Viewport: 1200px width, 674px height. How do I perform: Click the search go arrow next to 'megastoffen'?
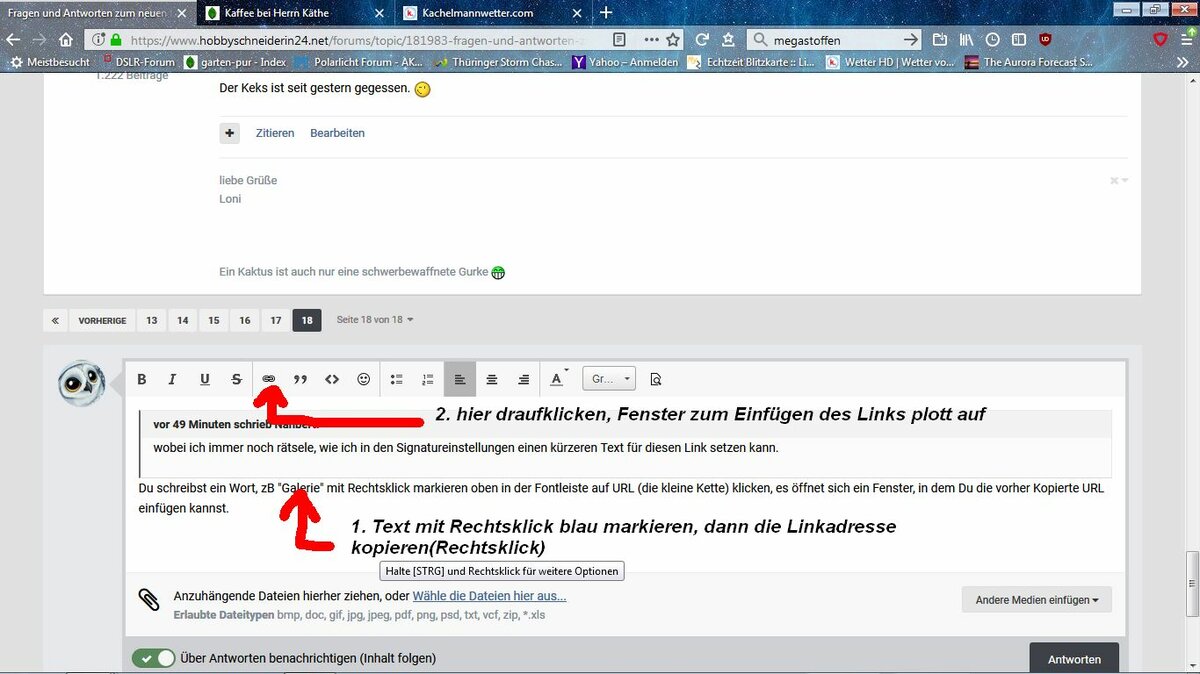tap(910, 40)
